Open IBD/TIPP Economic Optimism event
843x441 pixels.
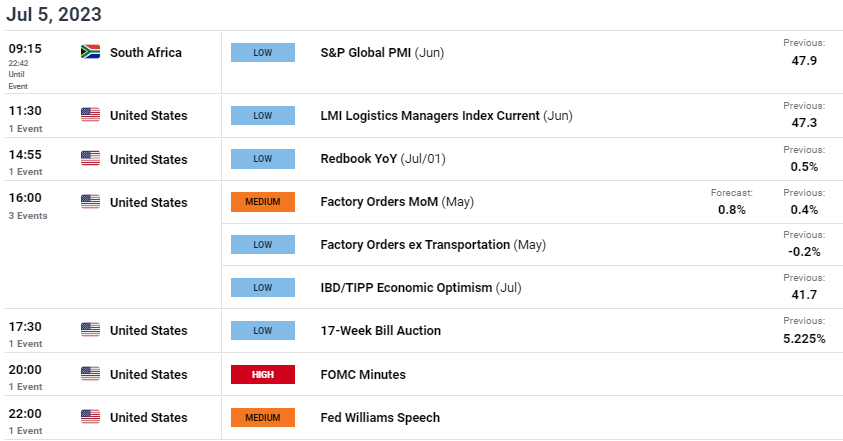pyautogui.click(x=420, y=288)
